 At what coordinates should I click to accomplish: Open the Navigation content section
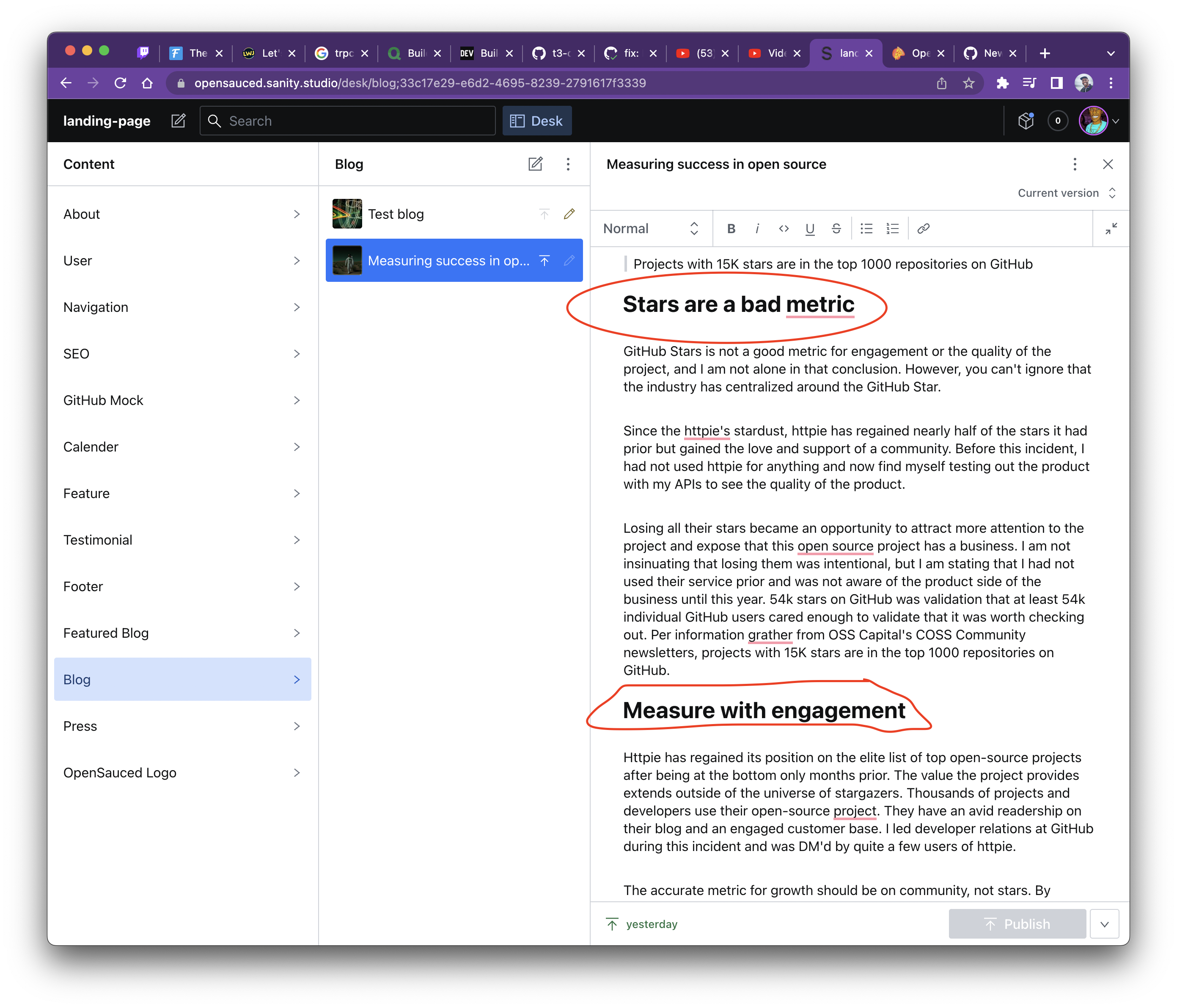click(x=182, y=307)
